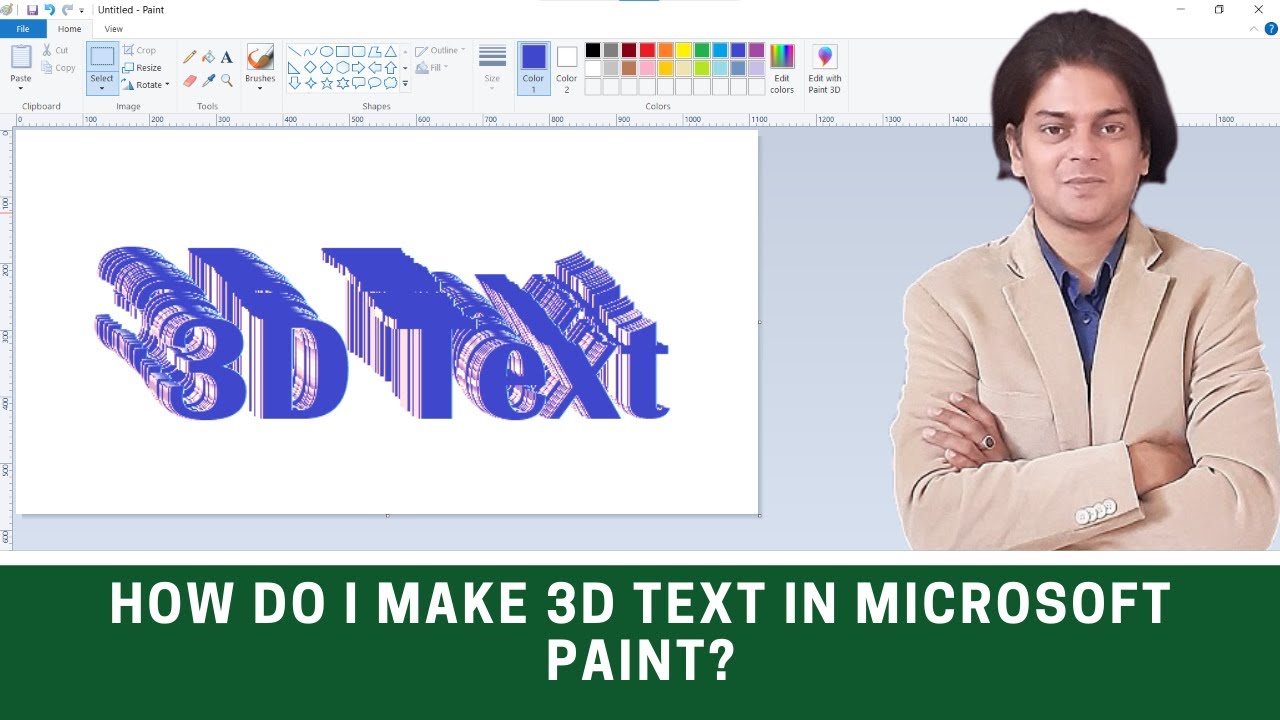Choose the Cloud callout shape
The image size is (1280, 720).
[390, 83]
